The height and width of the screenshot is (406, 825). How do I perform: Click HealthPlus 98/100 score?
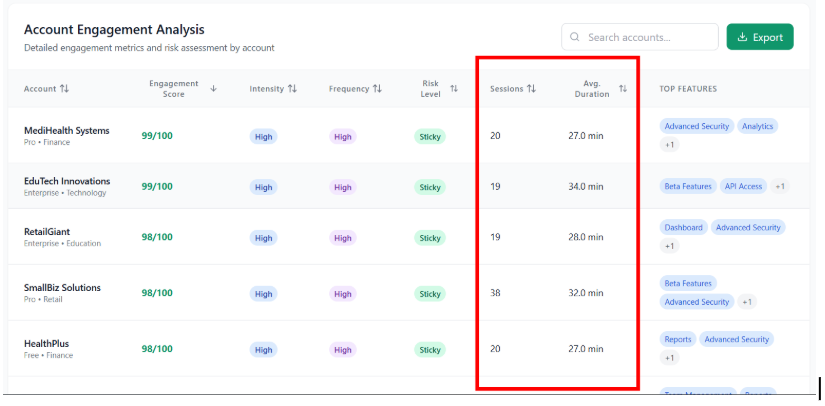[x=157, y=349]
